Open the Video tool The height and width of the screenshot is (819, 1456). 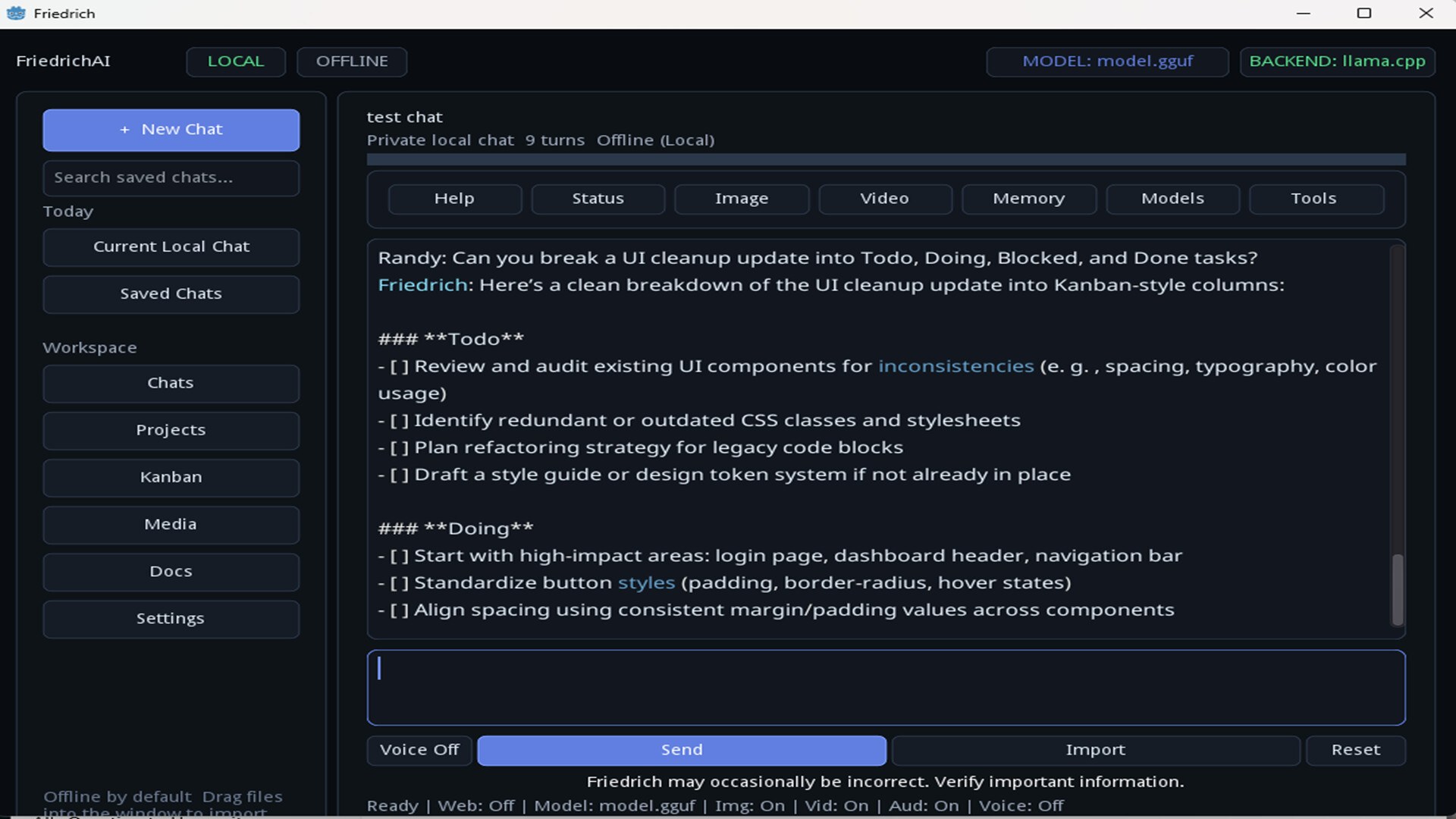tap(885, 199)
